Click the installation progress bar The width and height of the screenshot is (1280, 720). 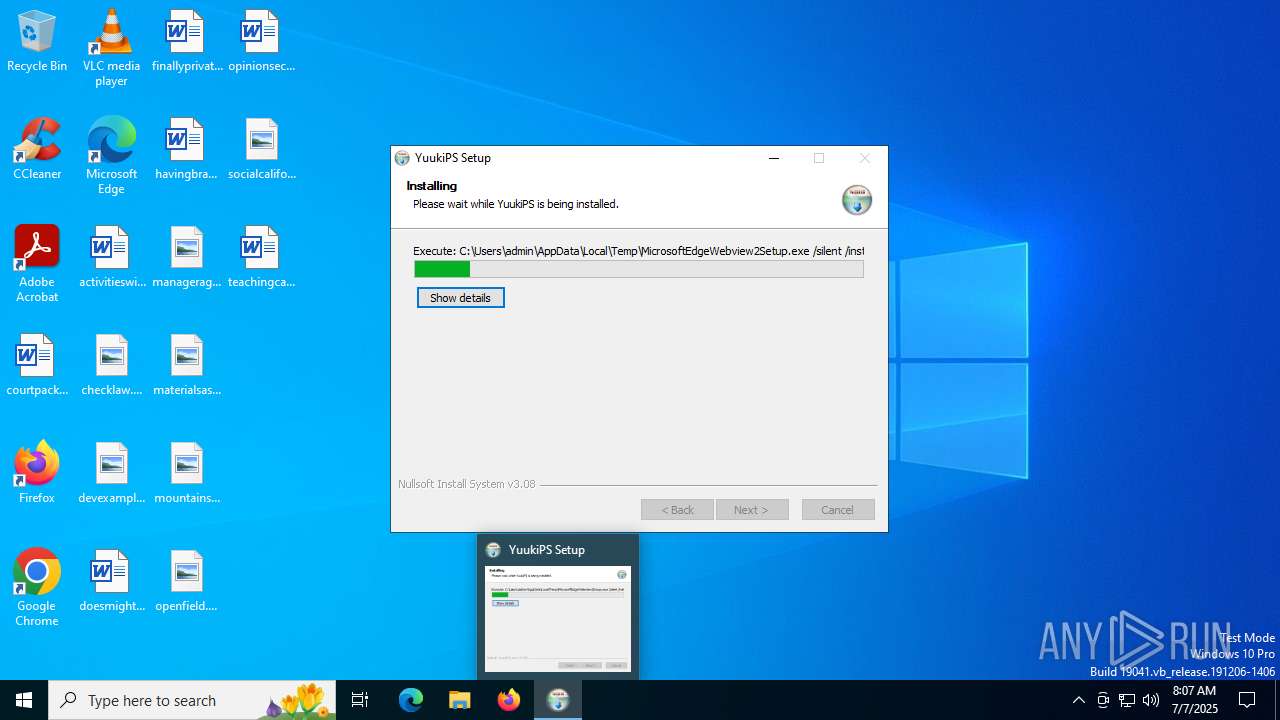(639, 269)
